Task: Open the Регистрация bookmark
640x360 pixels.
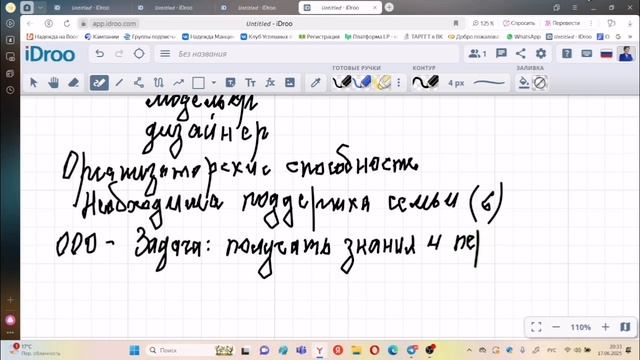Action: 319,37
